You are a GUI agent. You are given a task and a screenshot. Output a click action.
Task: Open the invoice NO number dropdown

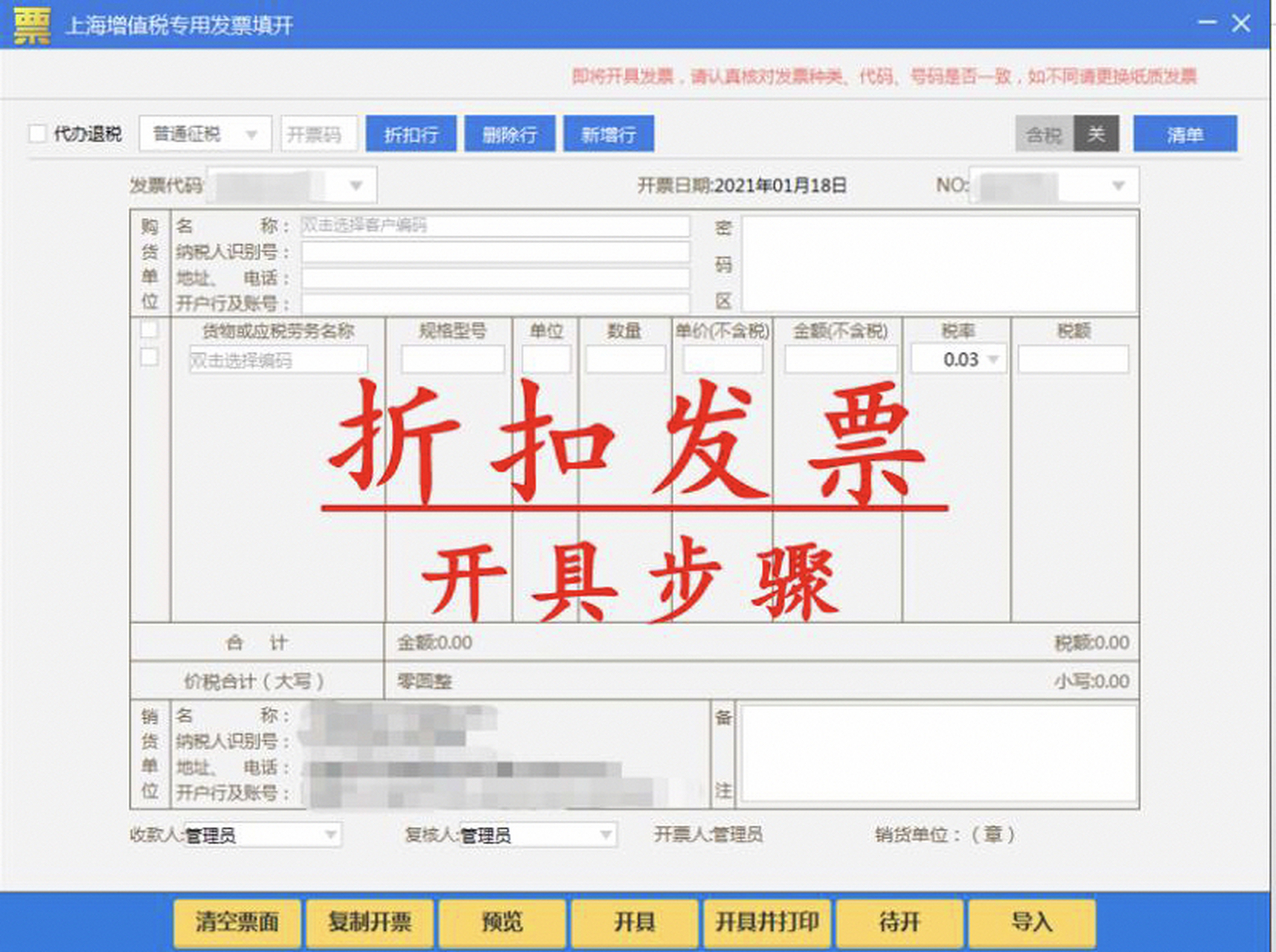click(1118, 185)
